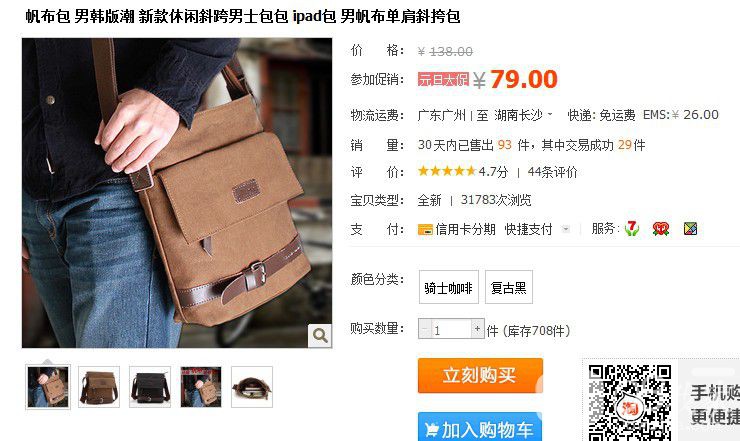
Task: Click the QR code image
Action: [x=630, y=403]
